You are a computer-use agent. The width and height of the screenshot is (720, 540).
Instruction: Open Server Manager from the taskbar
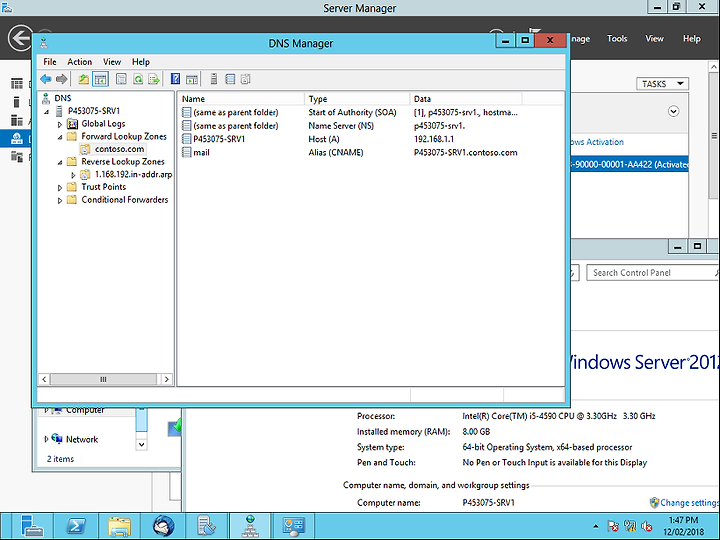coord(32,526)
